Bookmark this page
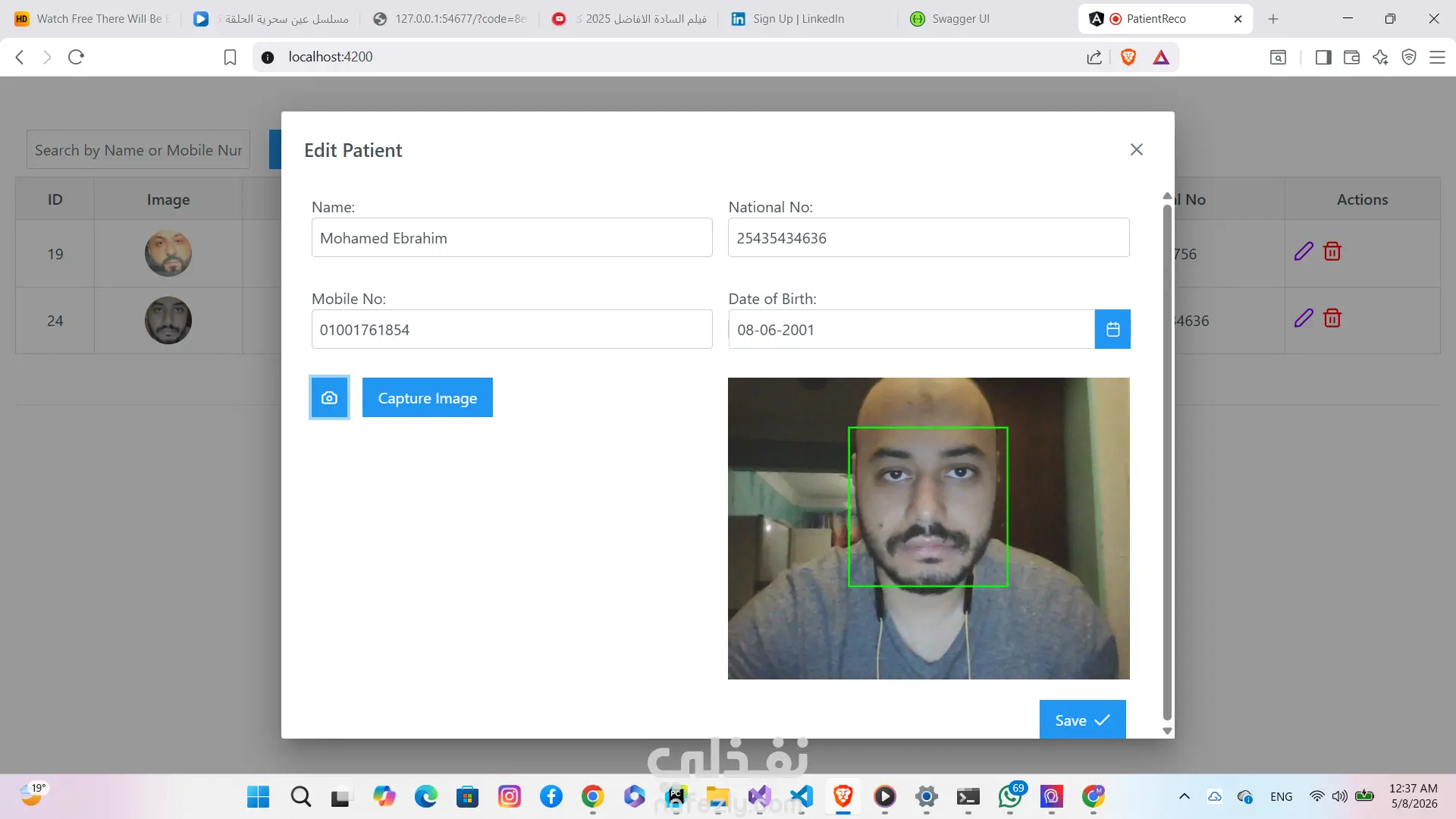The image size is (1456, 819). [x=230, y=57]
